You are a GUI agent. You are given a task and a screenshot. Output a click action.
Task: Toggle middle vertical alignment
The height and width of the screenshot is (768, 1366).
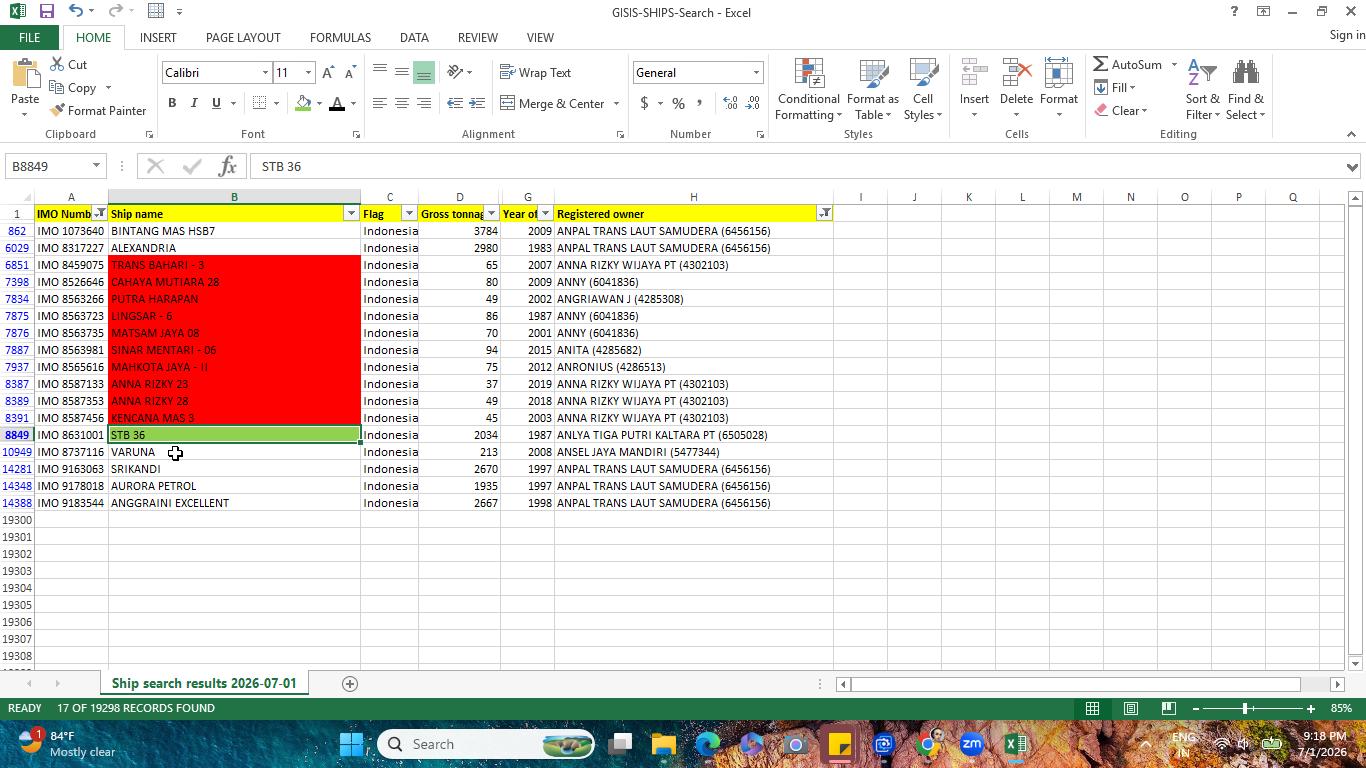pyautogui.click(x=401, y=72)
